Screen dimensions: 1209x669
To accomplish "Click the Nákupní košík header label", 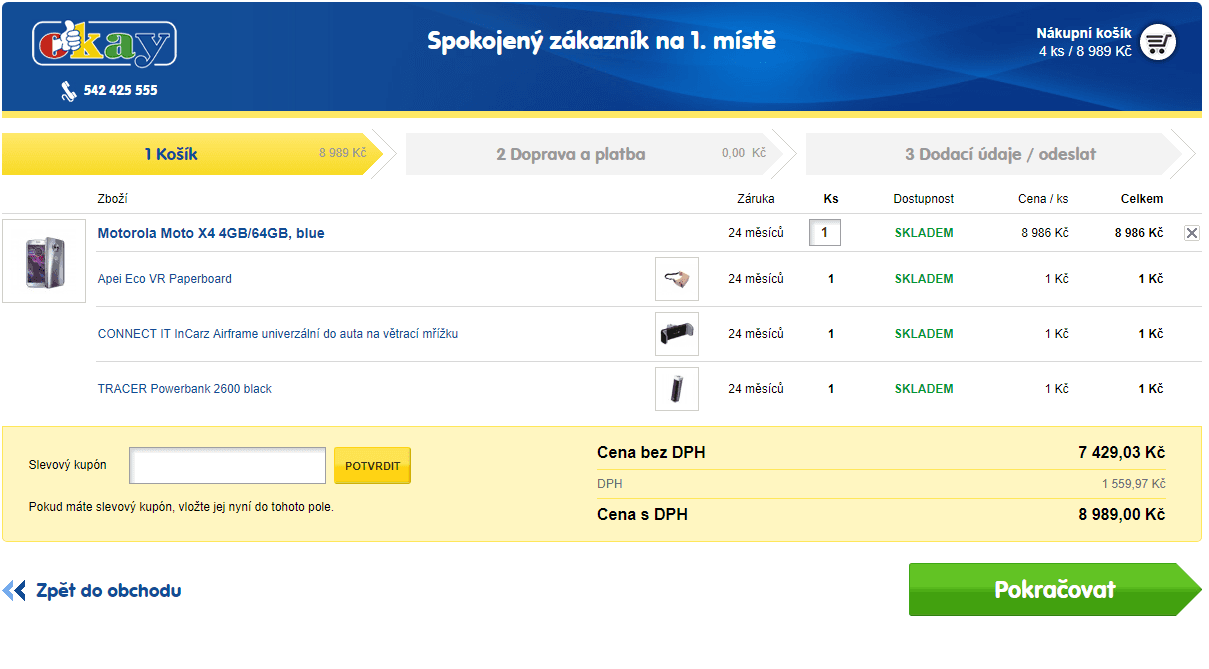I will (1084, 33).
